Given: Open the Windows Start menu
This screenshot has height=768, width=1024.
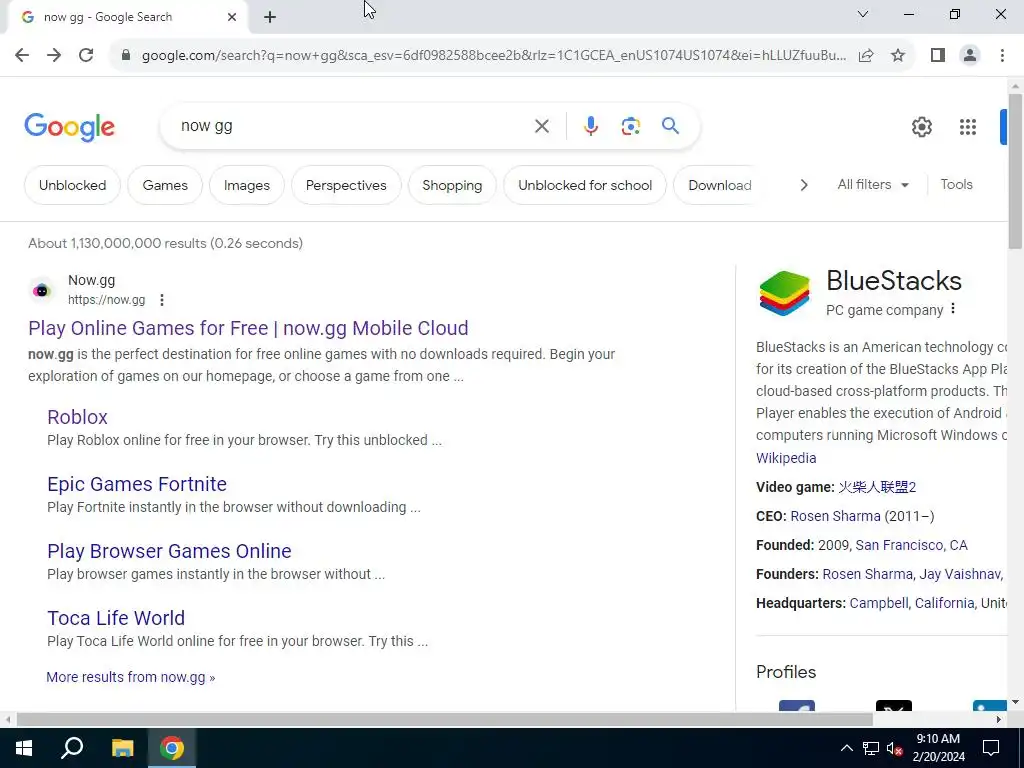Looking at the screenshot, I should (24, 748).
